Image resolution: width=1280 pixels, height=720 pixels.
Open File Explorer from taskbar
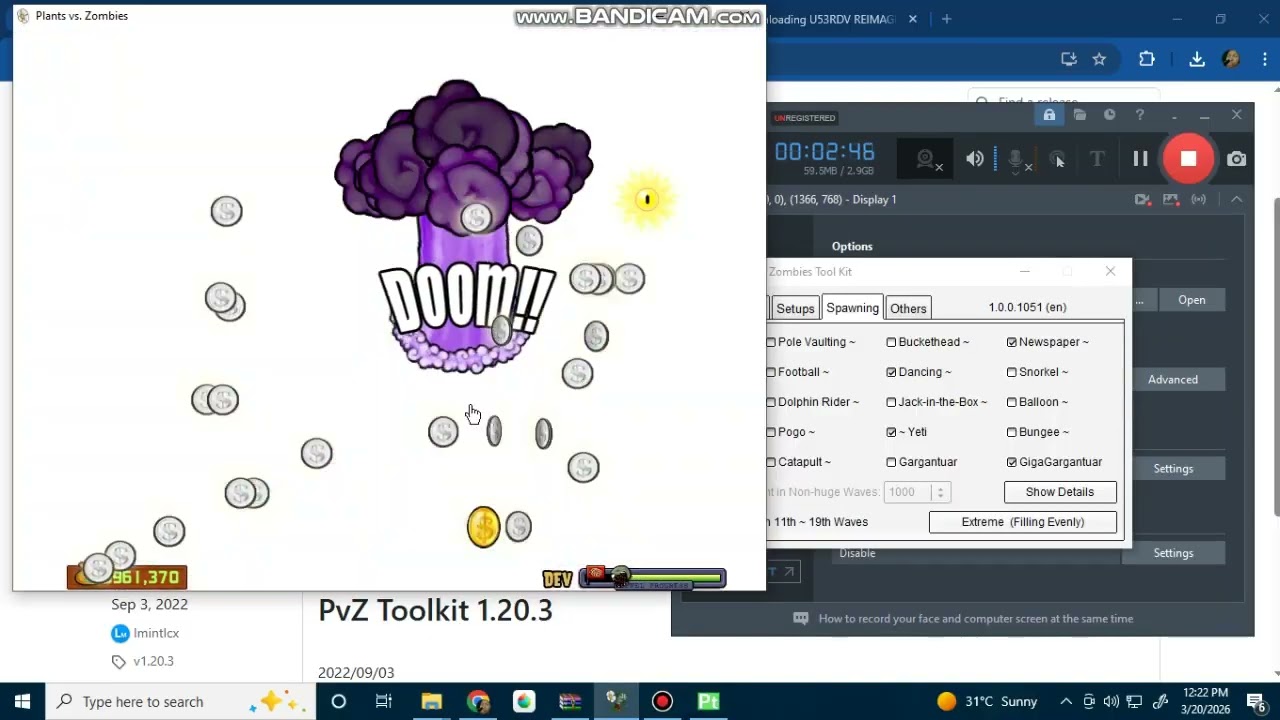pos(431,701)
